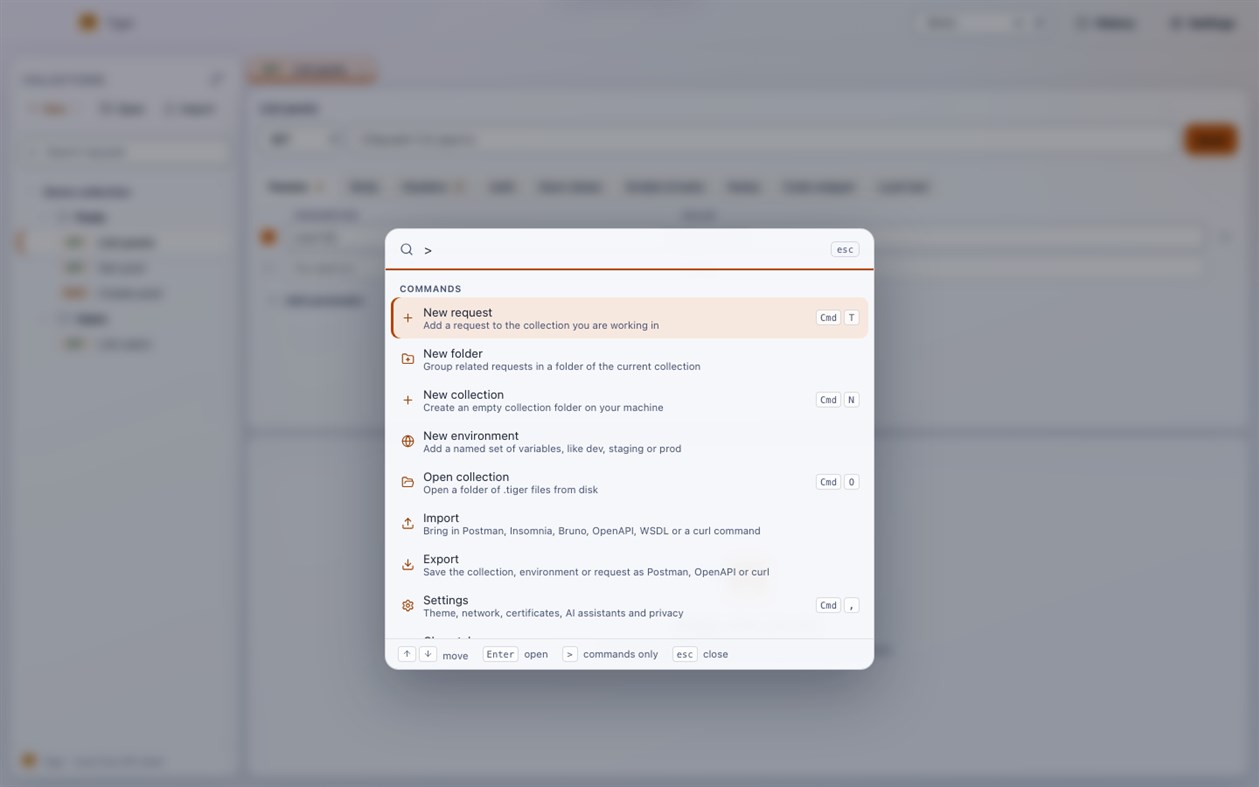Click the '>' commands only key hint
1259x787 pixels.
(x=570, y=654)
